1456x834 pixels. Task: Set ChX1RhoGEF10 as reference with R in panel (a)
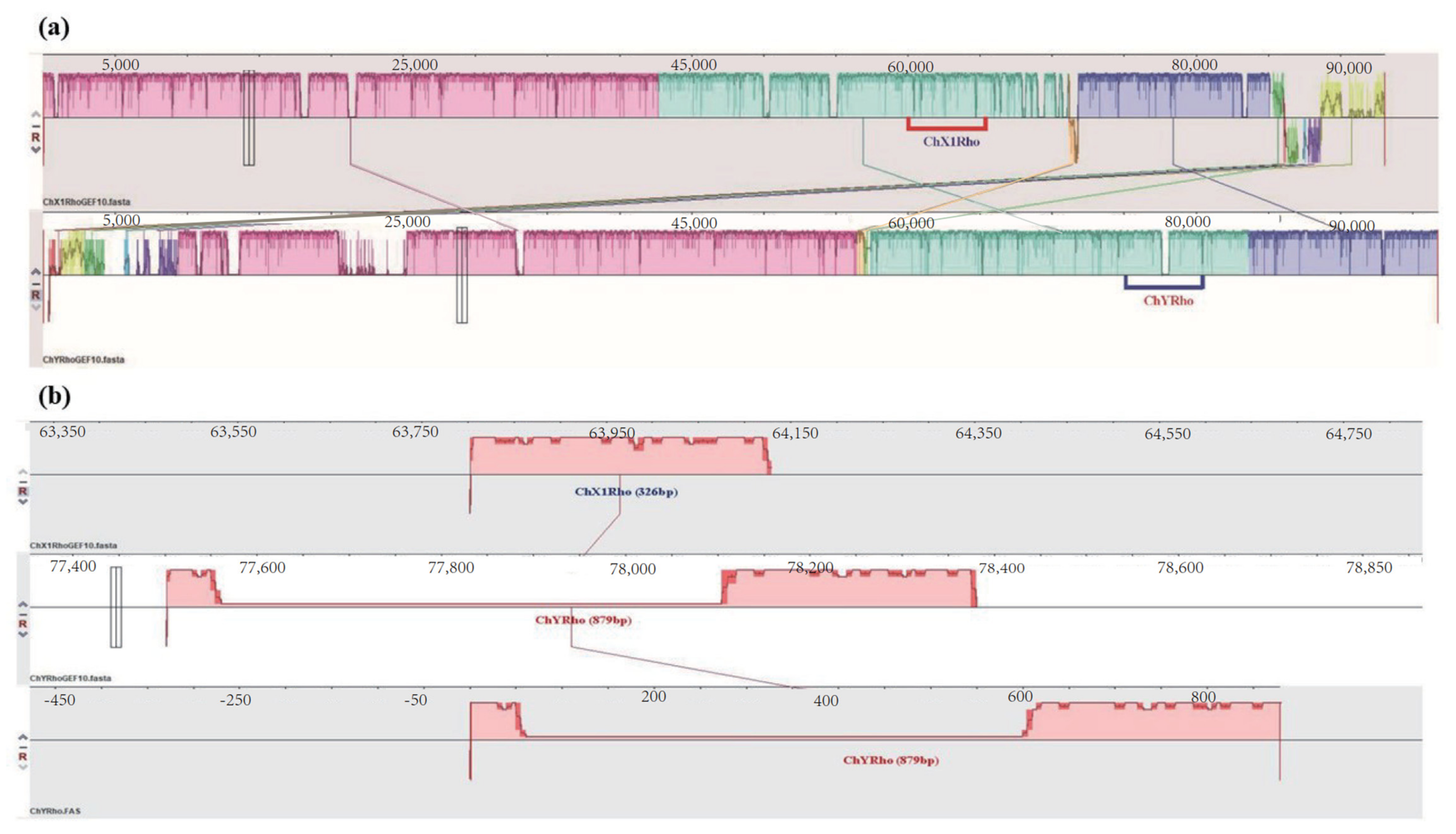click(x=36, y=137)
